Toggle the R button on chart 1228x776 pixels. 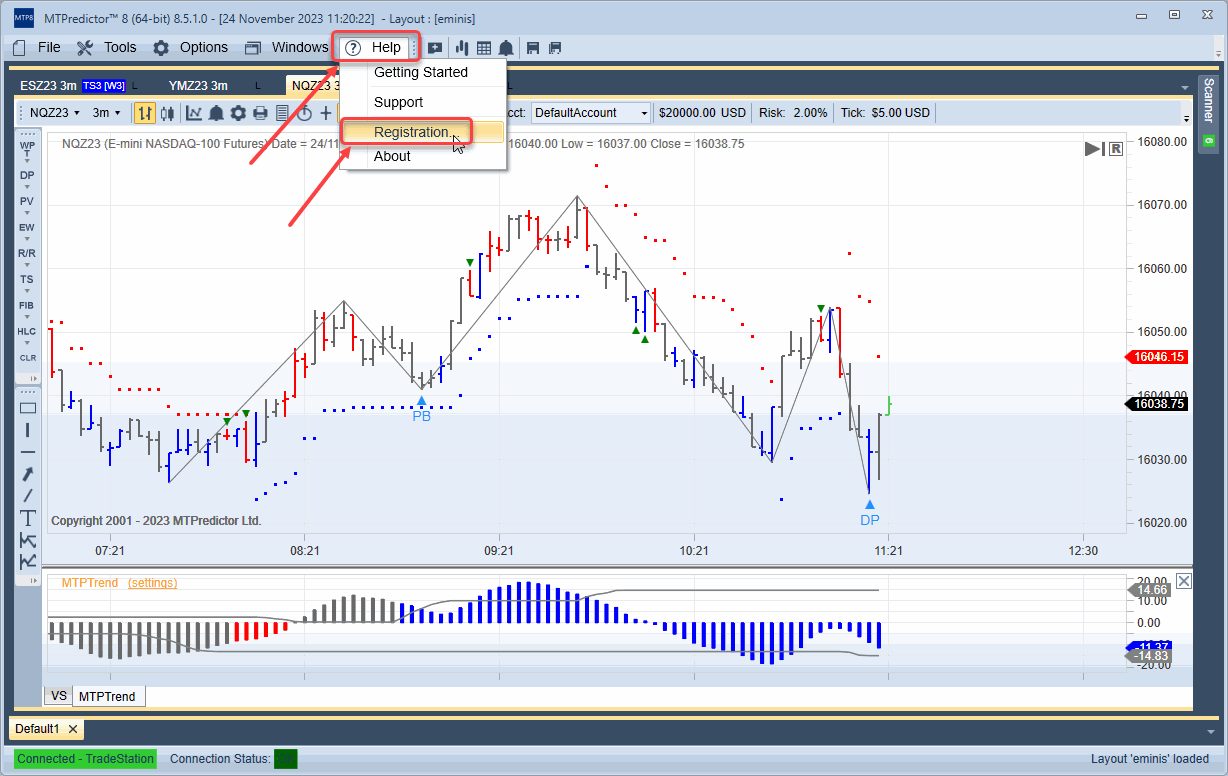tap(1116, 149)
